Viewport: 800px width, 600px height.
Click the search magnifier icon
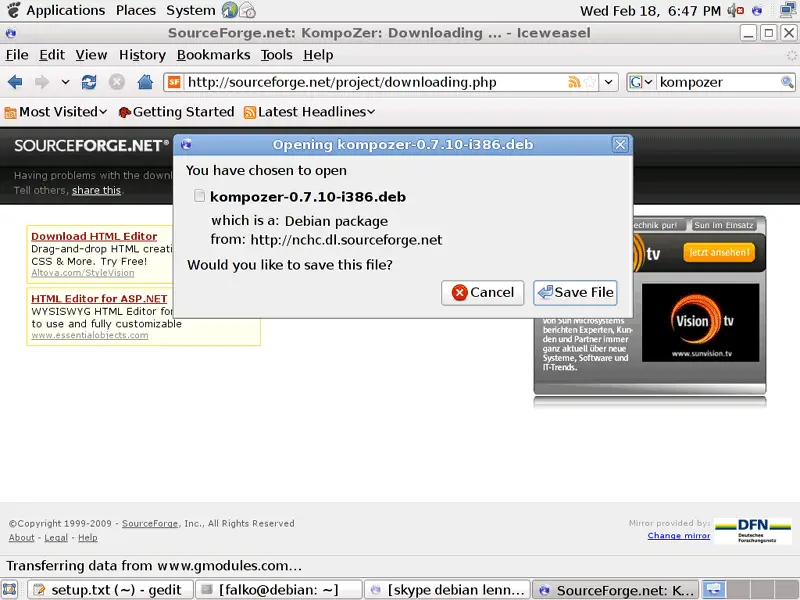pos(787,82)
